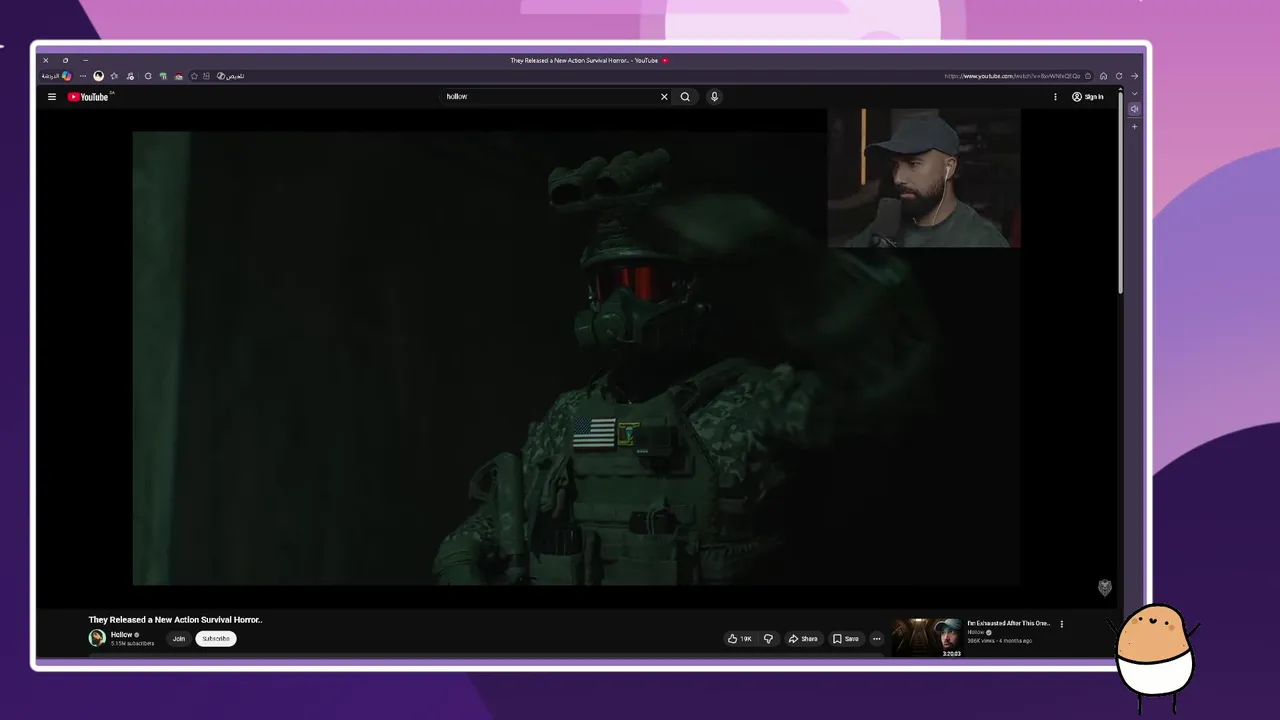
Task: Run search with the magnifier button
Action: [685, 97]
